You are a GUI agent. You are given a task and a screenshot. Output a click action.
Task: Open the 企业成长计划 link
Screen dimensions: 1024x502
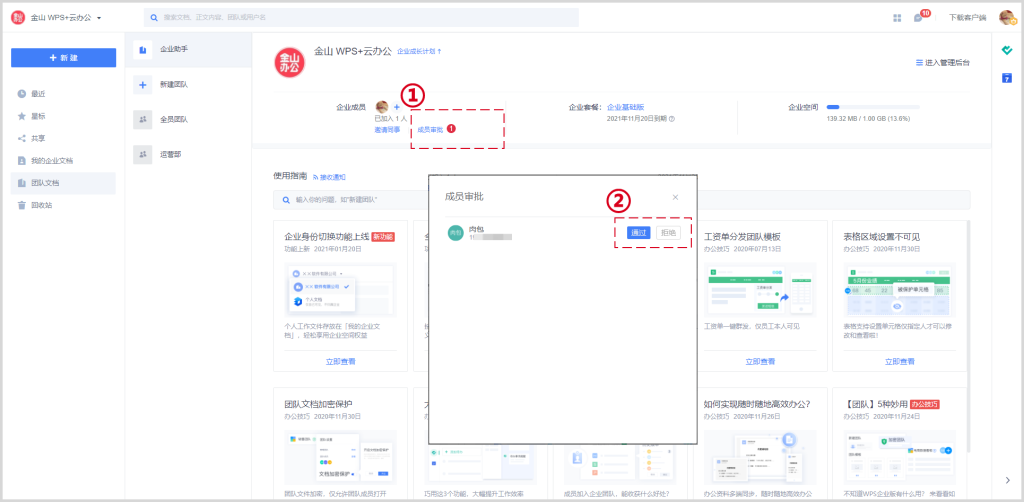[419, 51]
